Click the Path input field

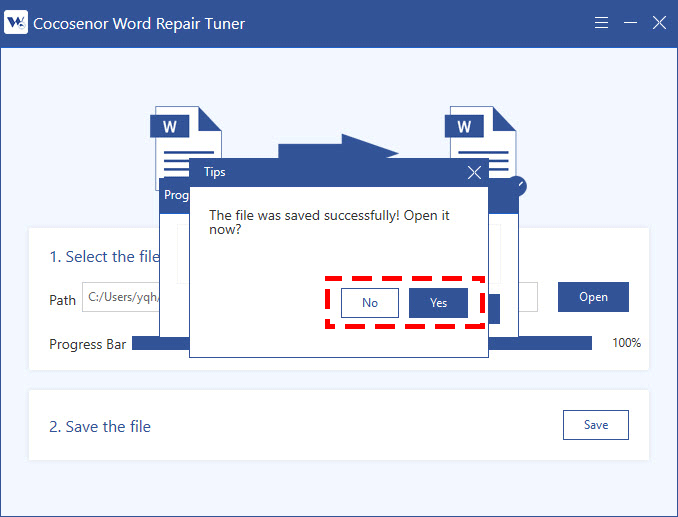pyautogui.click(x=310, y=297)
